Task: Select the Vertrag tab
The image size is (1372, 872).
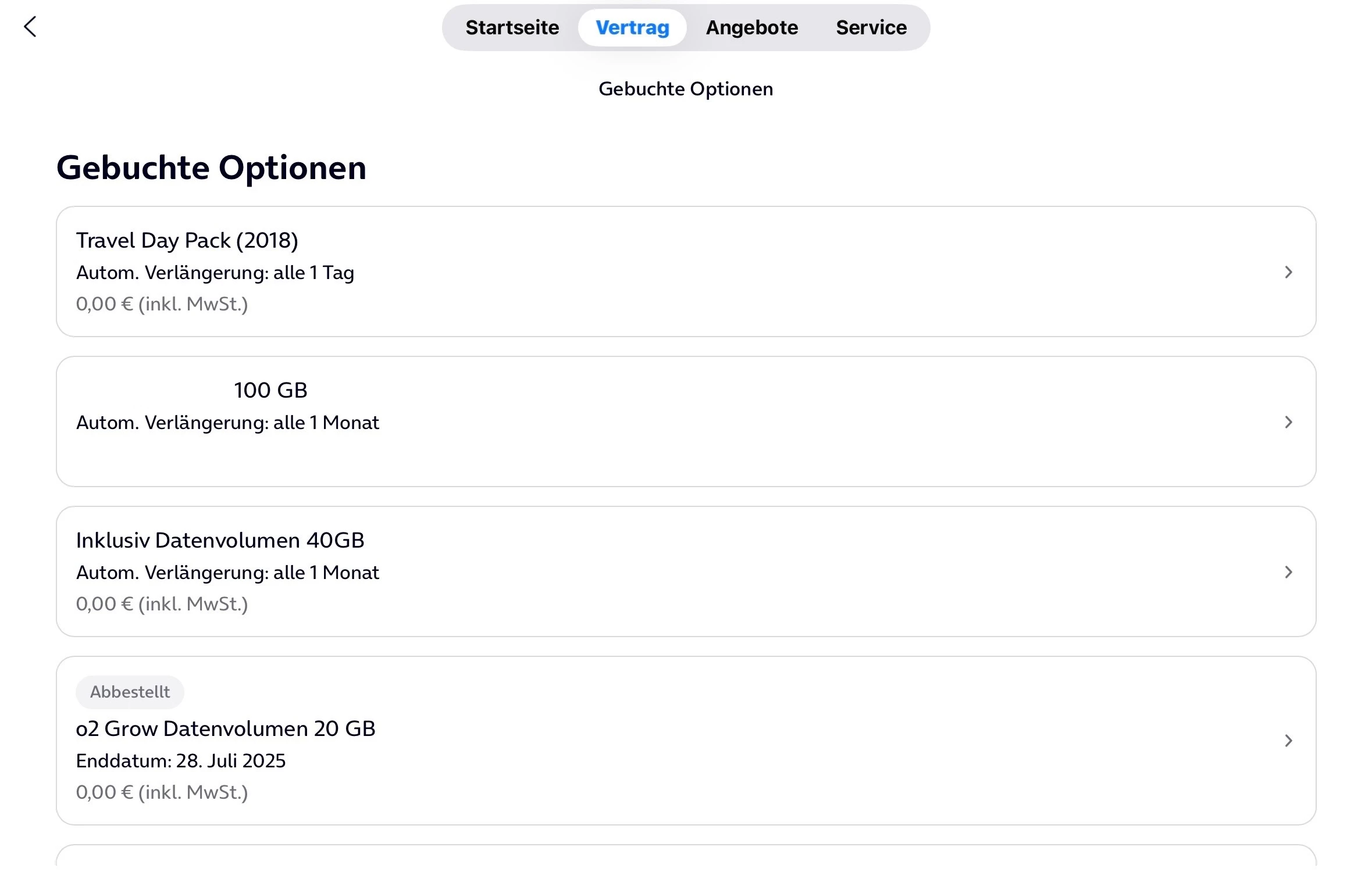Action: (x=632, y=27)
